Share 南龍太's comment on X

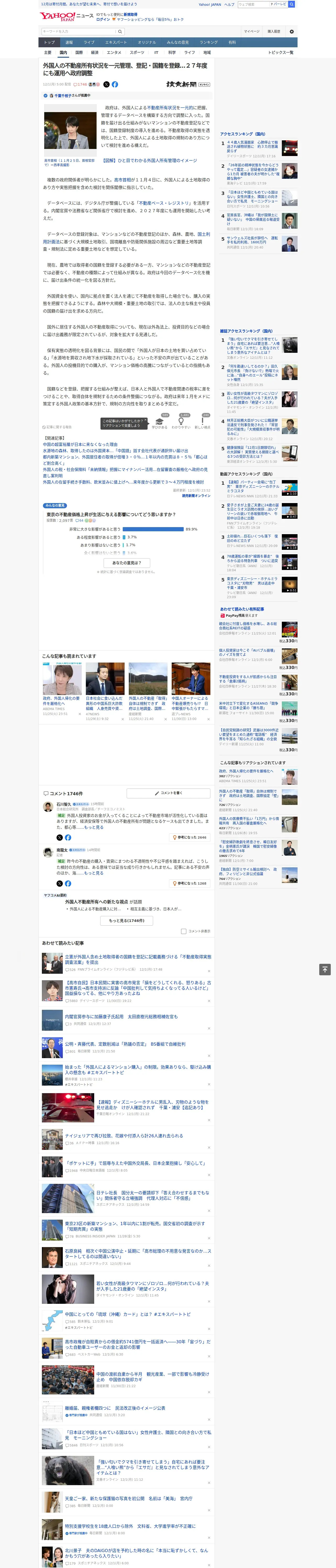coord(60,883)
